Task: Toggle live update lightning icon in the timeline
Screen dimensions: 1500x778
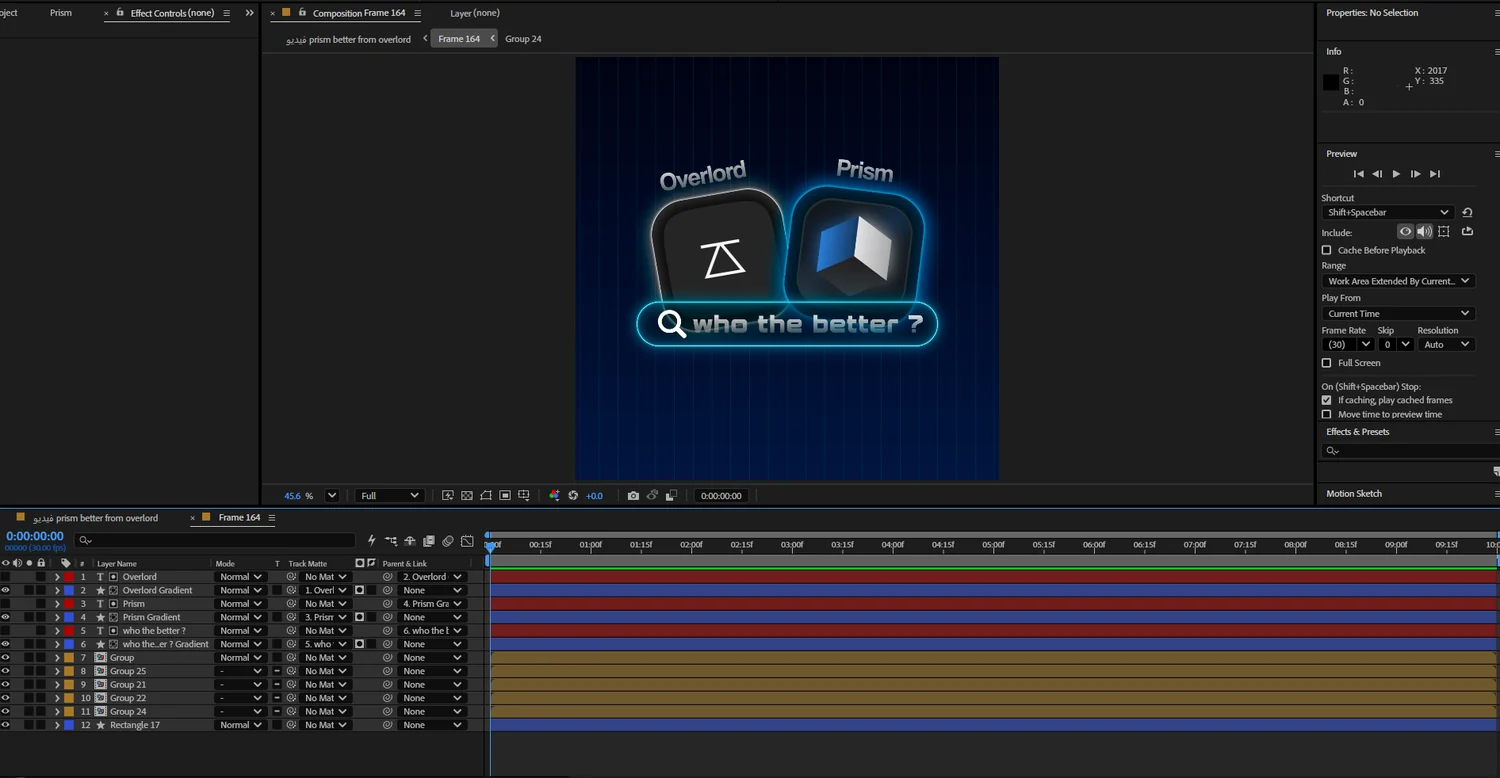Action: click(371, 541)
